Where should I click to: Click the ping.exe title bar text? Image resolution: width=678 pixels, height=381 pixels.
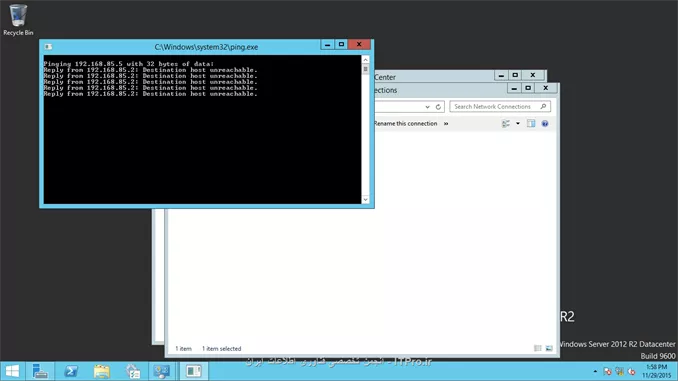(206, 47)
